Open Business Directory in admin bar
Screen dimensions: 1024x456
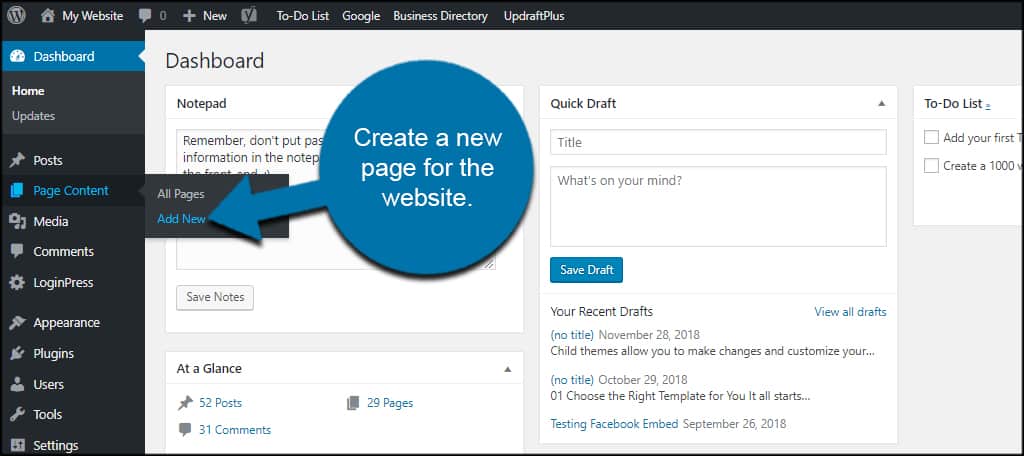tap(440, 16)
